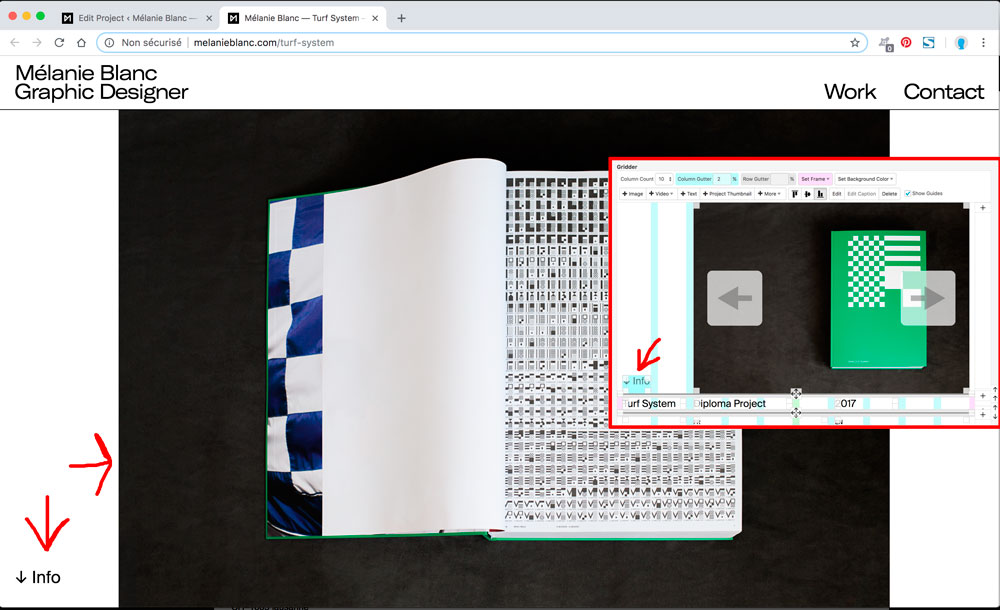Click the previous-image left arrow in Gridder
This screenshot has height=610, width=1000.
pyautogui.click(x=735, y=298)
